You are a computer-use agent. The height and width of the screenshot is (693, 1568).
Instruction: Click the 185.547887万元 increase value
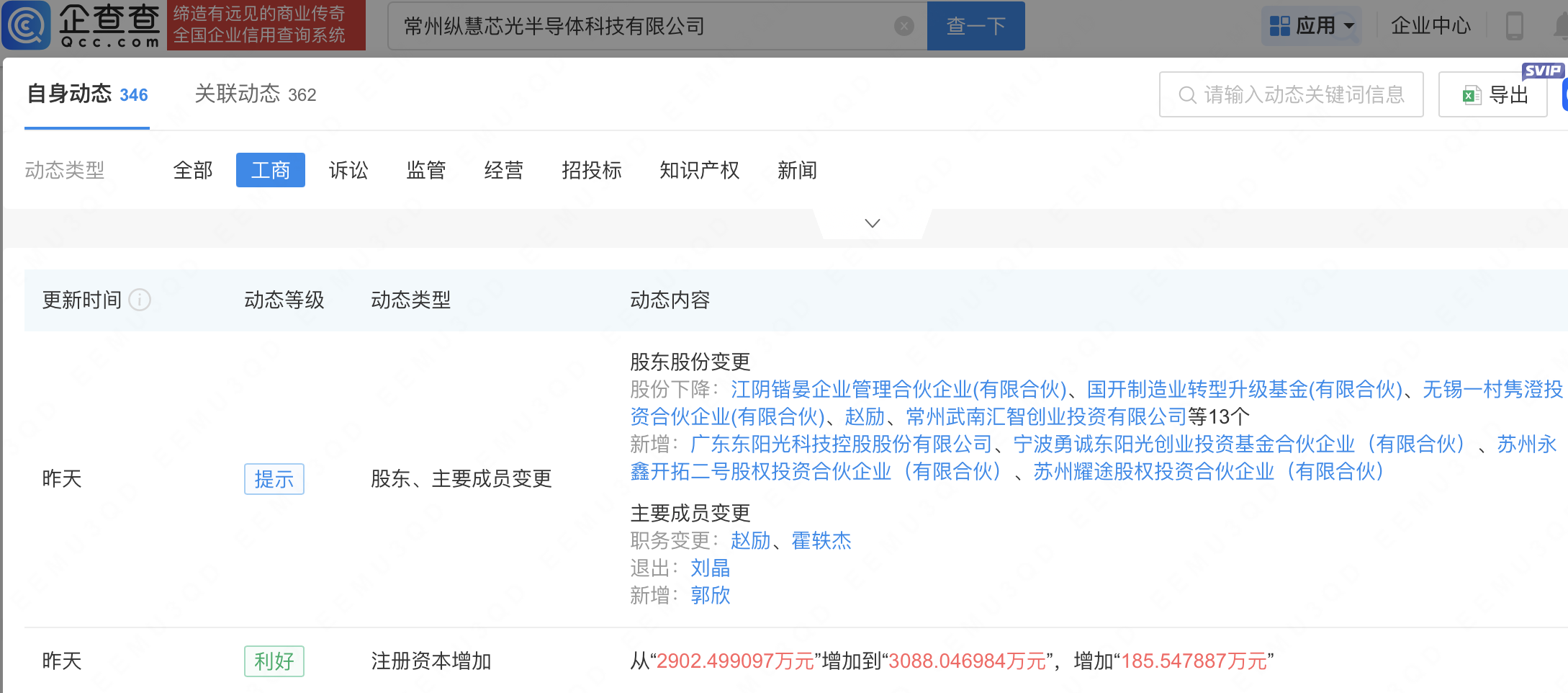tap(1194, 661)
